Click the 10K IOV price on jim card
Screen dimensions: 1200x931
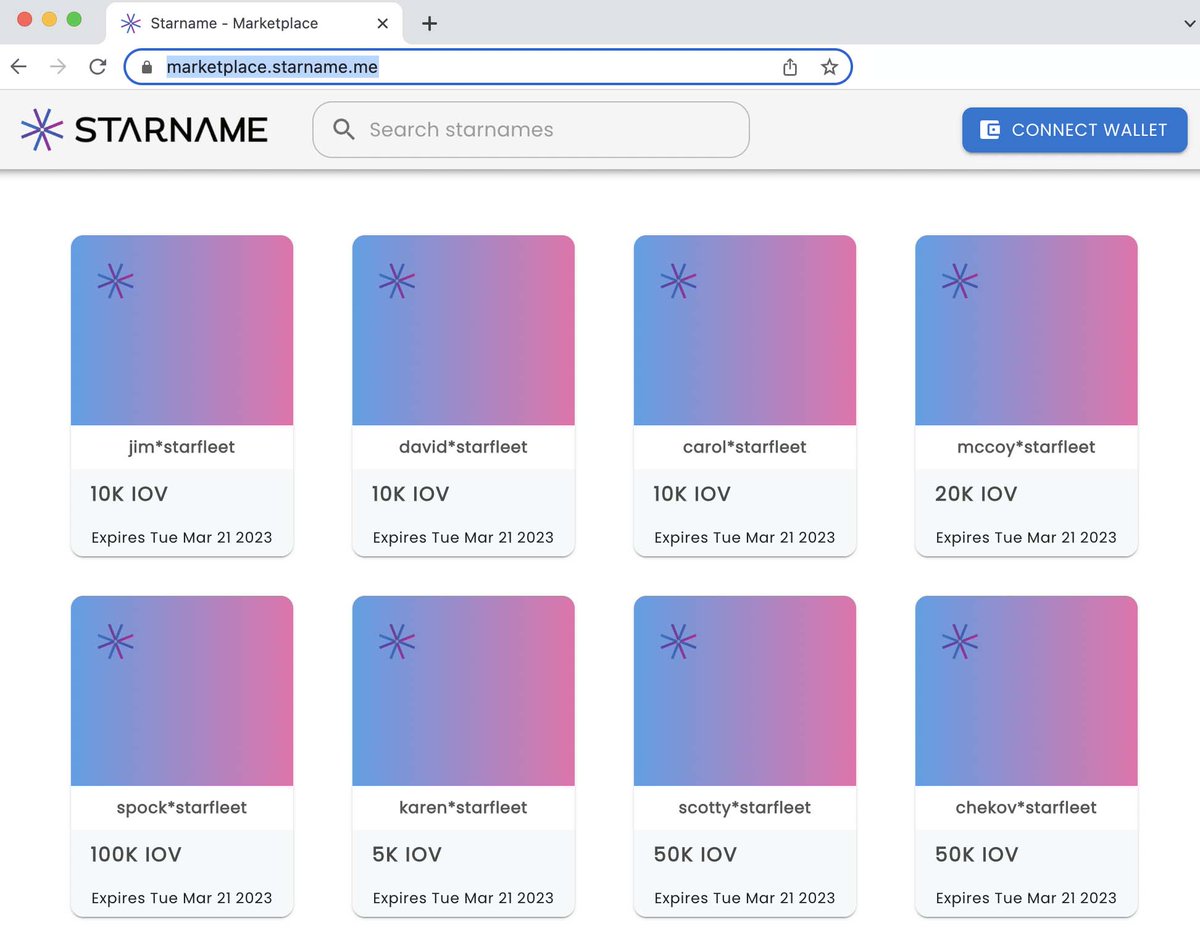point(130,494)
